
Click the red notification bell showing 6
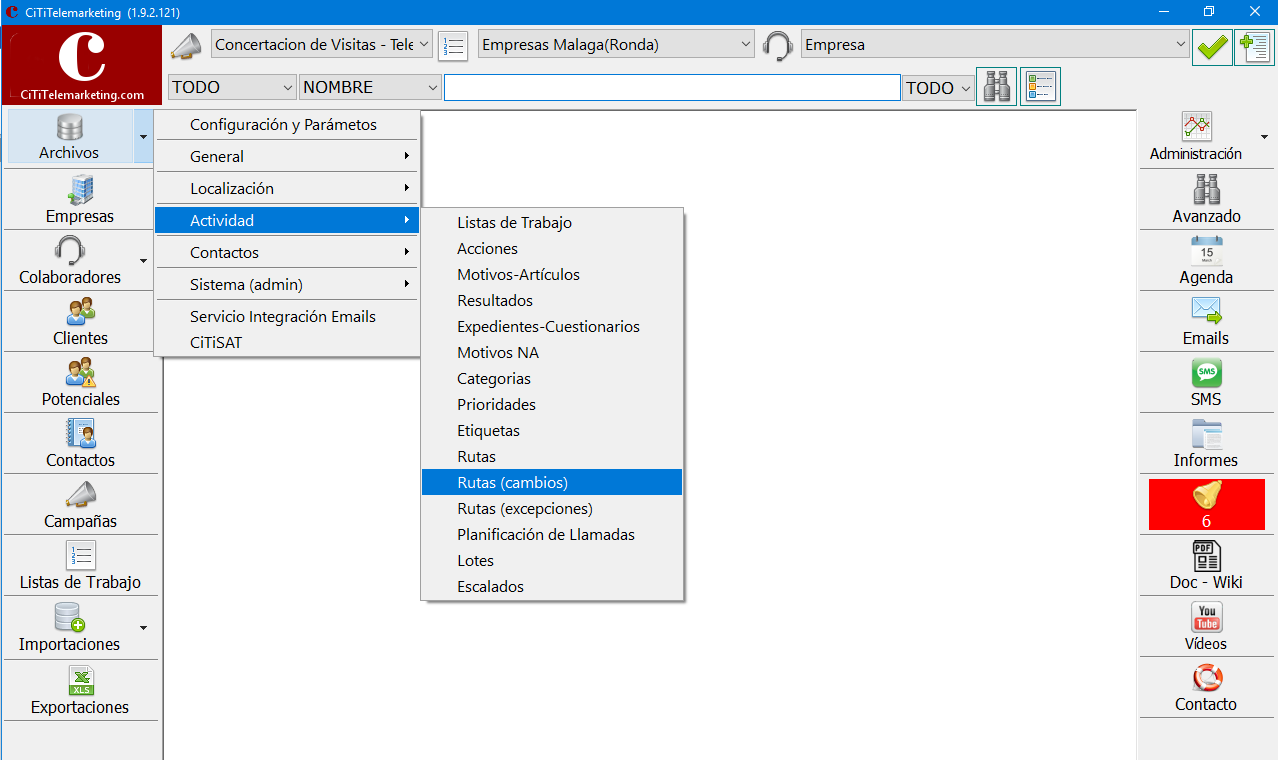point(1207,505)
